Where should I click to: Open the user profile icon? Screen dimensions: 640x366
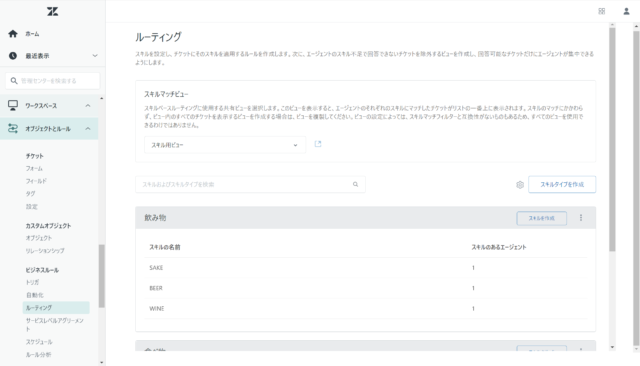(626, 11)
